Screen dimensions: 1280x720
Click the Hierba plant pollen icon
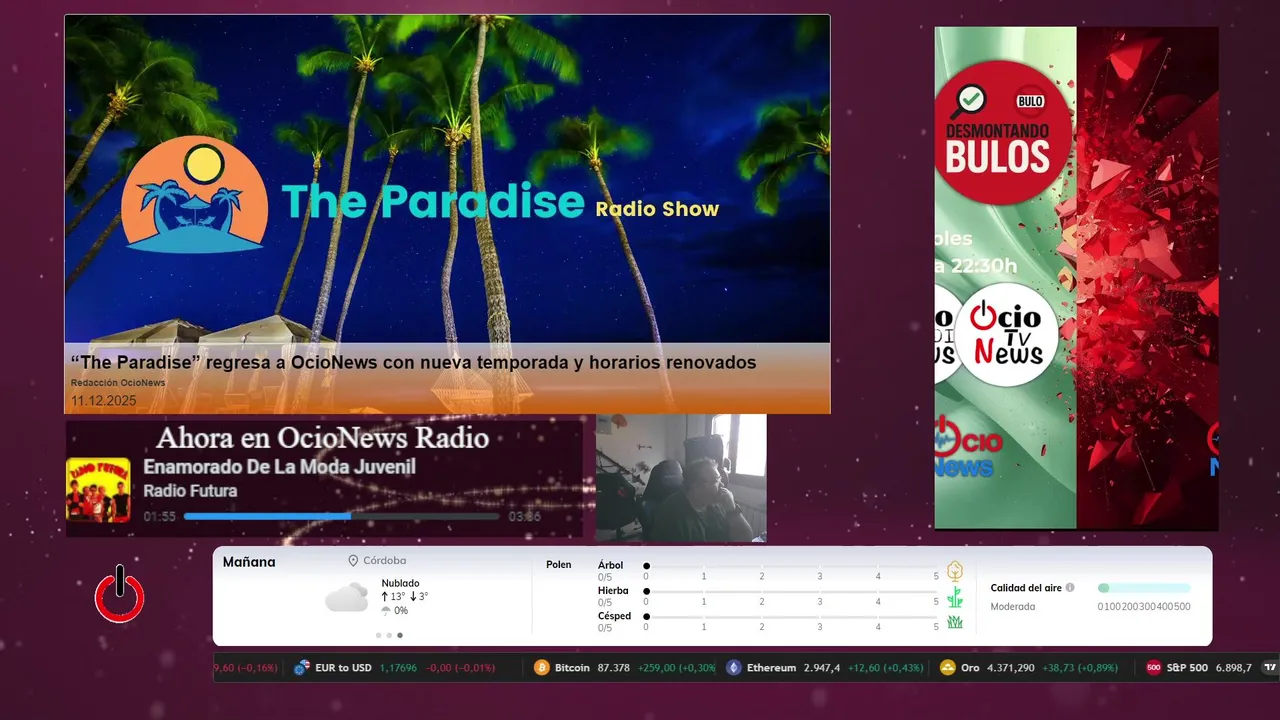(x=955, y=597)
